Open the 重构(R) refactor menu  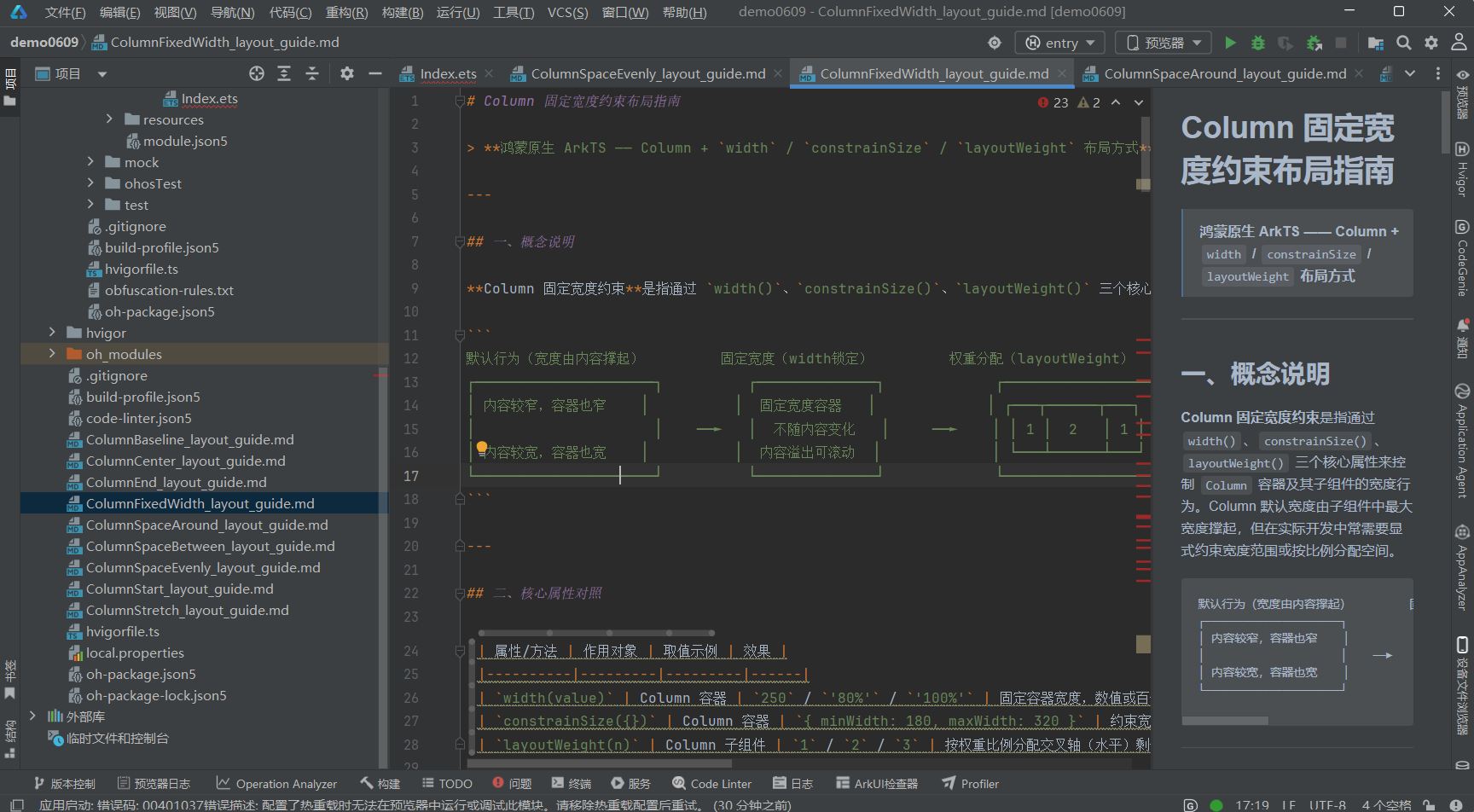346,12
